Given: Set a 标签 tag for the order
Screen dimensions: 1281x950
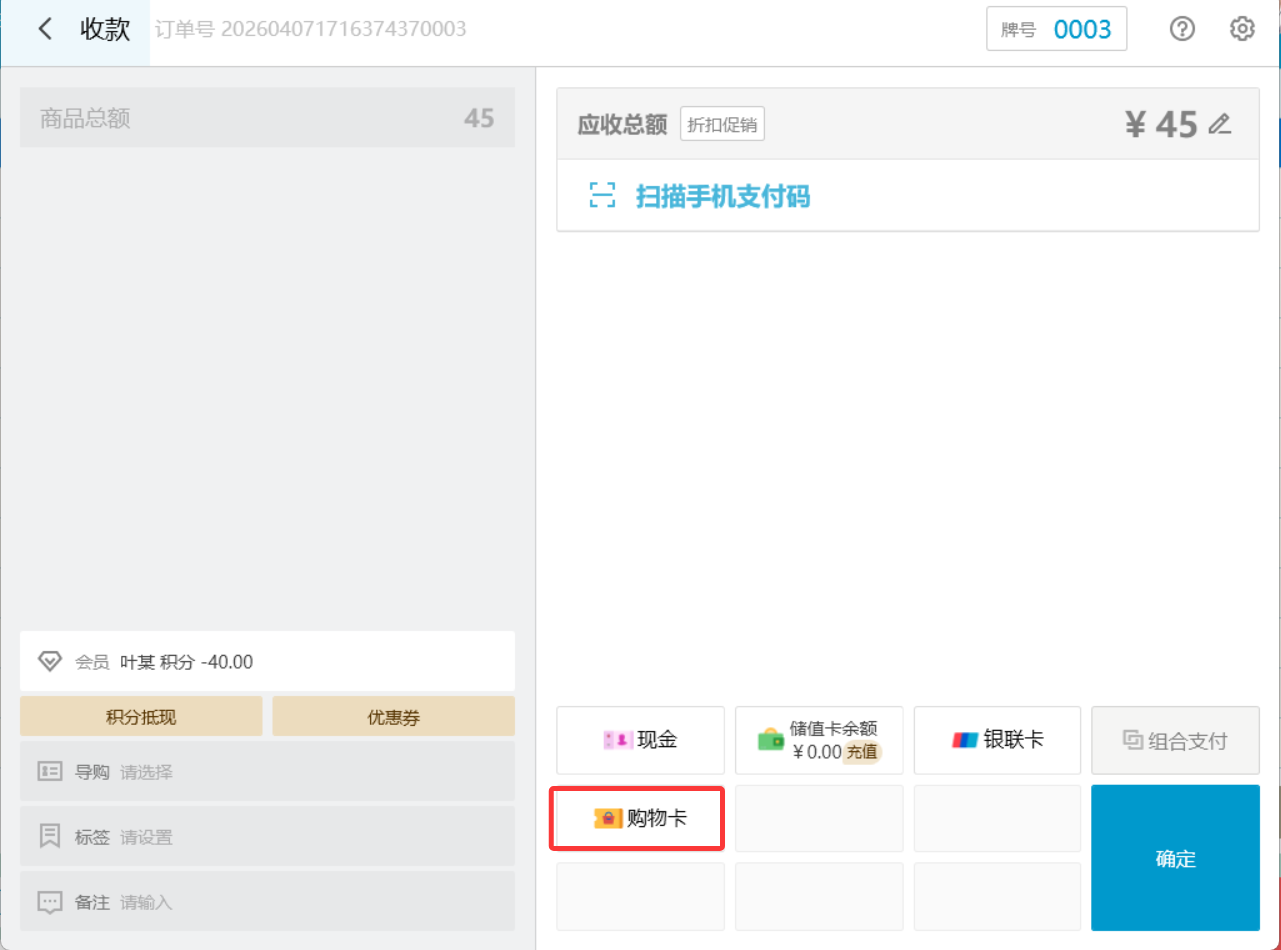Looking at the screenshot, I should 267,837.
